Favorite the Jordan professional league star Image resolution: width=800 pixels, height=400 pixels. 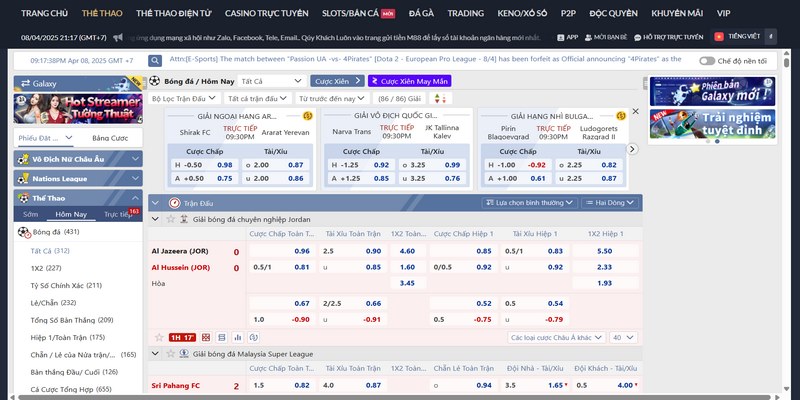pos(170,219)
